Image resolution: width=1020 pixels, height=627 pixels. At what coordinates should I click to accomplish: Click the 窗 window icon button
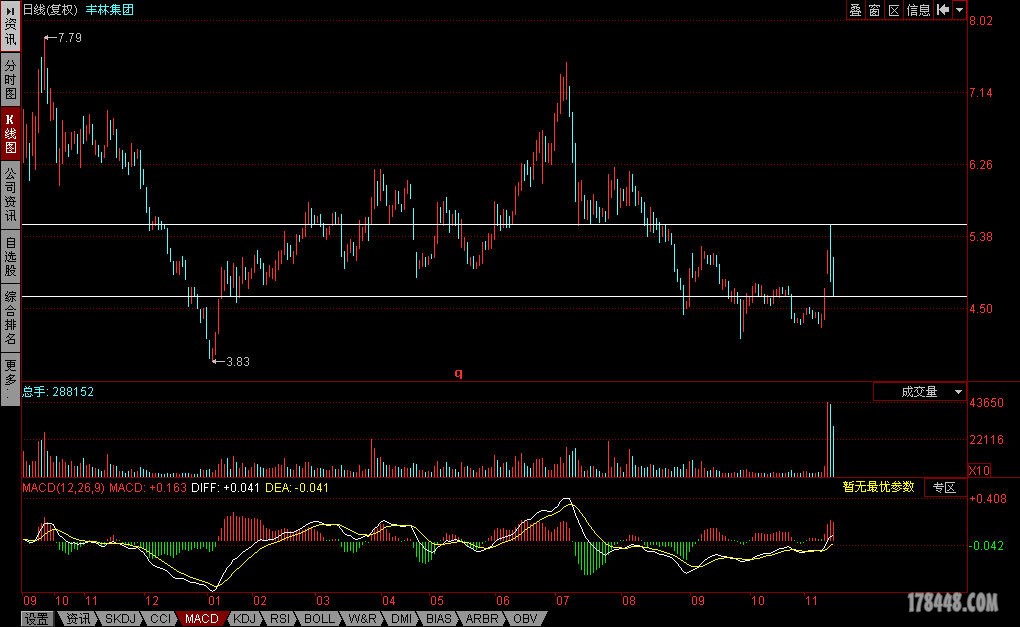coord(875,10)
